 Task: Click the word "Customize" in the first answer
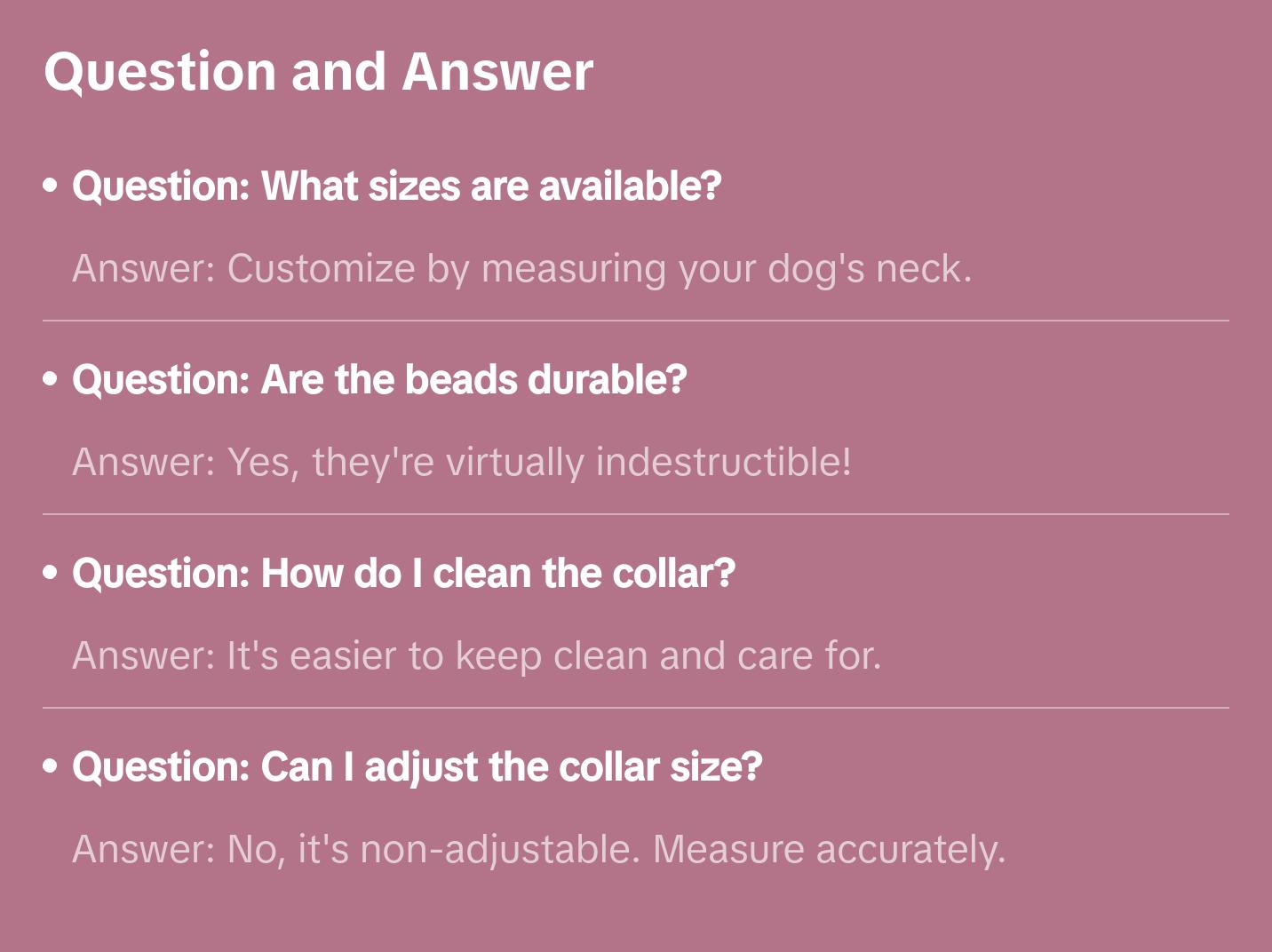coord(321,269)
